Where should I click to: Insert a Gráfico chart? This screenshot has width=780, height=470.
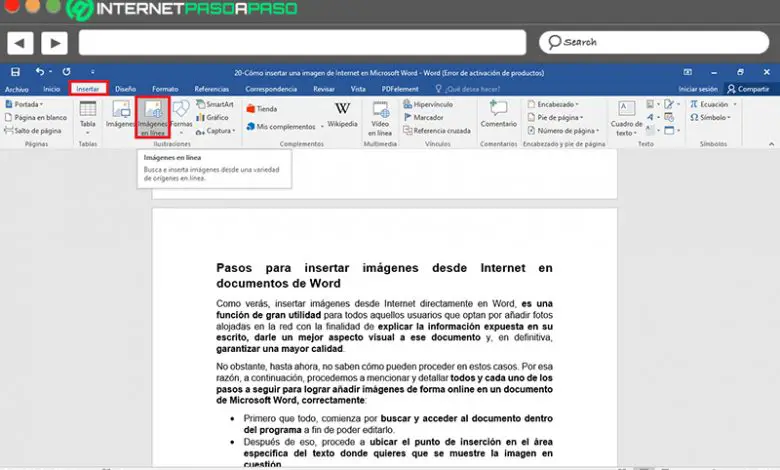click(x=212, y=117)
